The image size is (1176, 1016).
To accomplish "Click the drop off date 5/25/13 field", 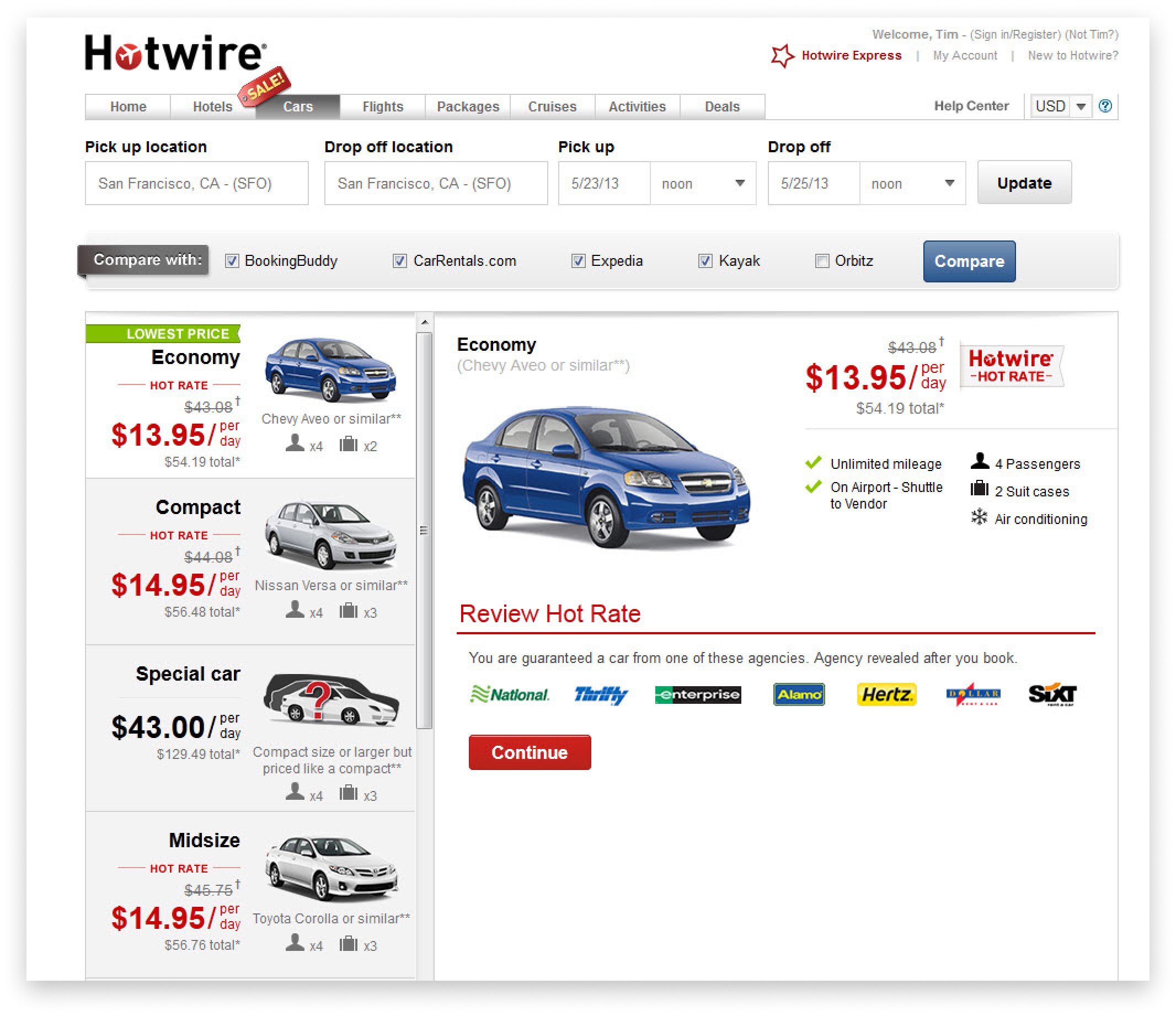I will click(x=814, y=183).
